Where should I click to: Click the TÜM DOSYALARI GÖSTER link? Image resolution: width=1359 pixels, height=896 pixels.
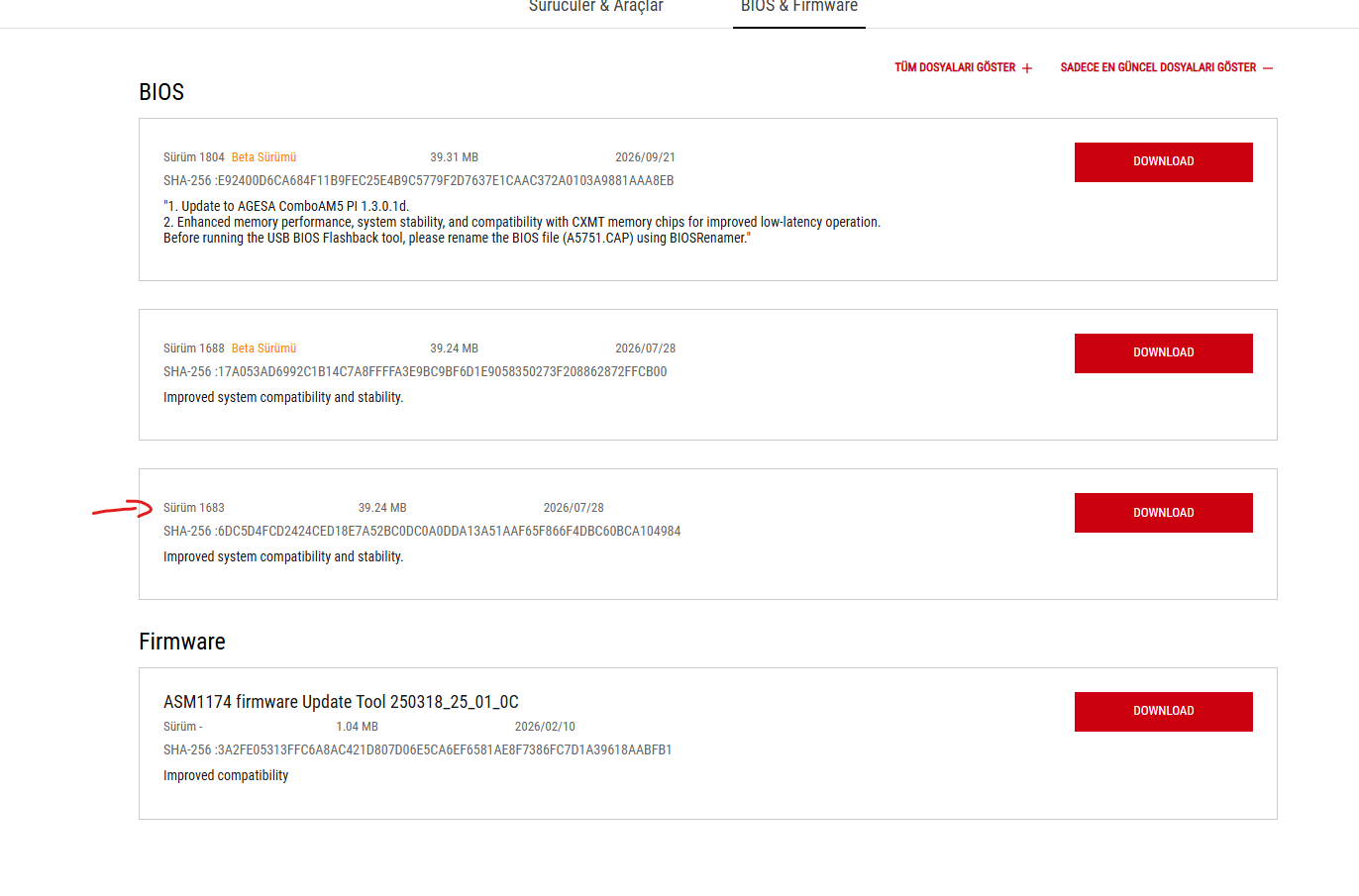click(x=964, y=67)
